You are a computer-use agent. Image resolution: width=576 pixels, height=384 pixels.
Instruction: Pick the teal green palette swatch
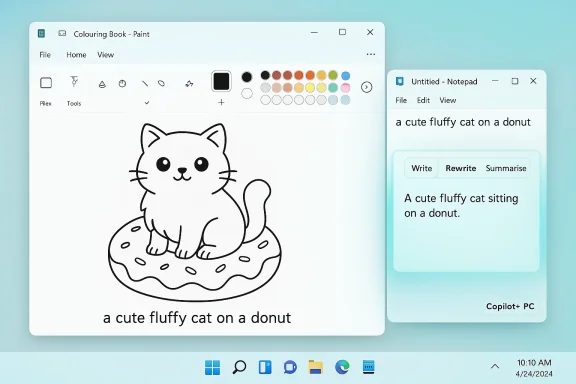pos(333,87)
